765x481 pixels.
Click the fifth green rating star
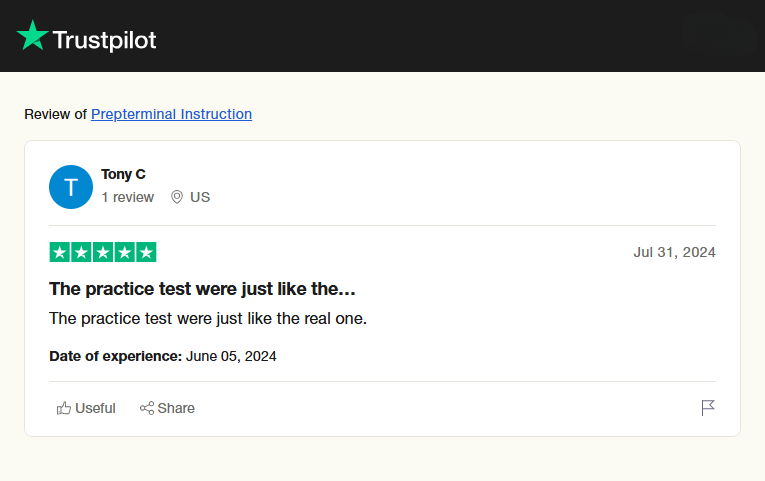[146, 252]
